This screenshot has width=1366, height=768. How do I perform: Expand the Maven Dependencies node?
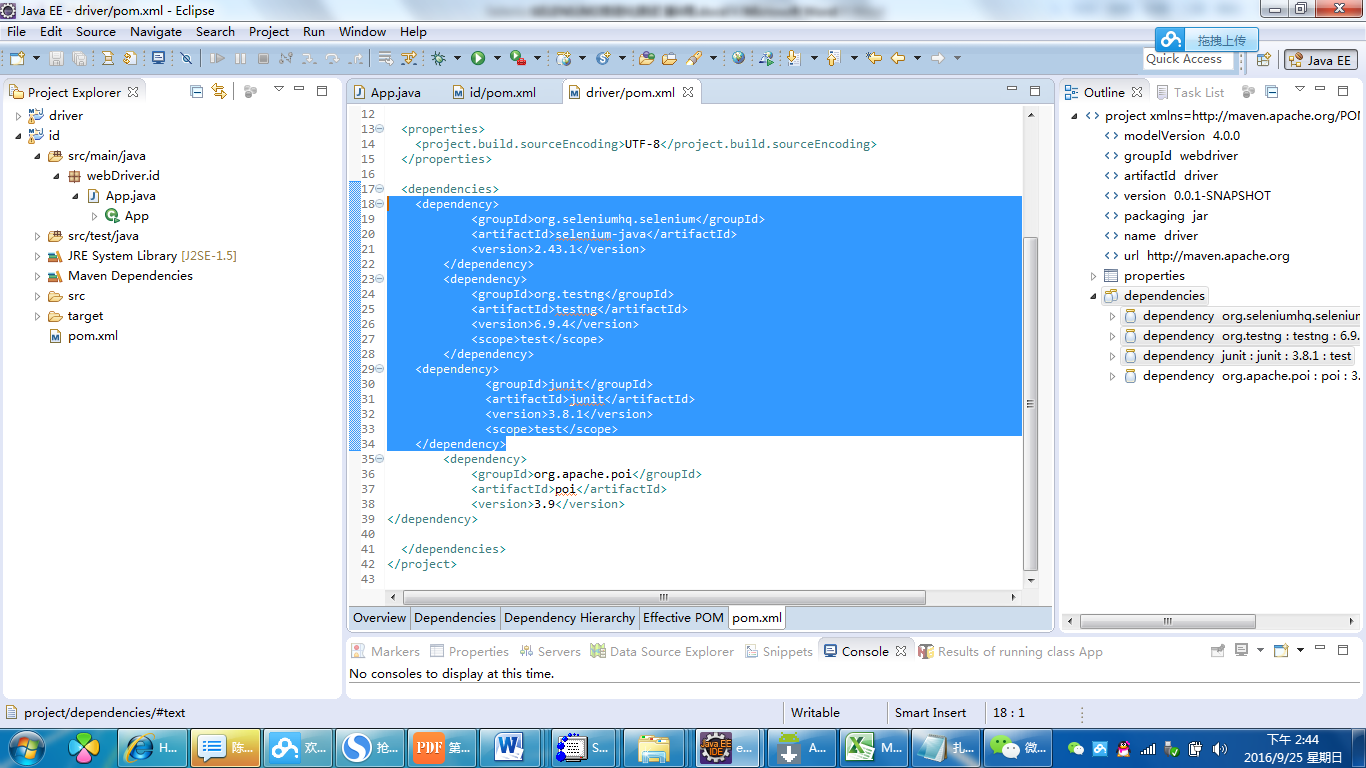[37, 276]
